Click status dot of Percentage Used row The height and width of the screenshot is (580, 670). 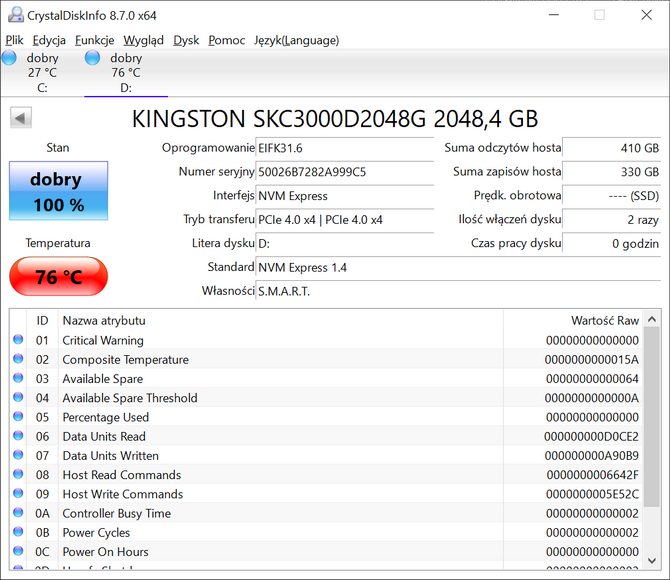[x=18, y=416]
